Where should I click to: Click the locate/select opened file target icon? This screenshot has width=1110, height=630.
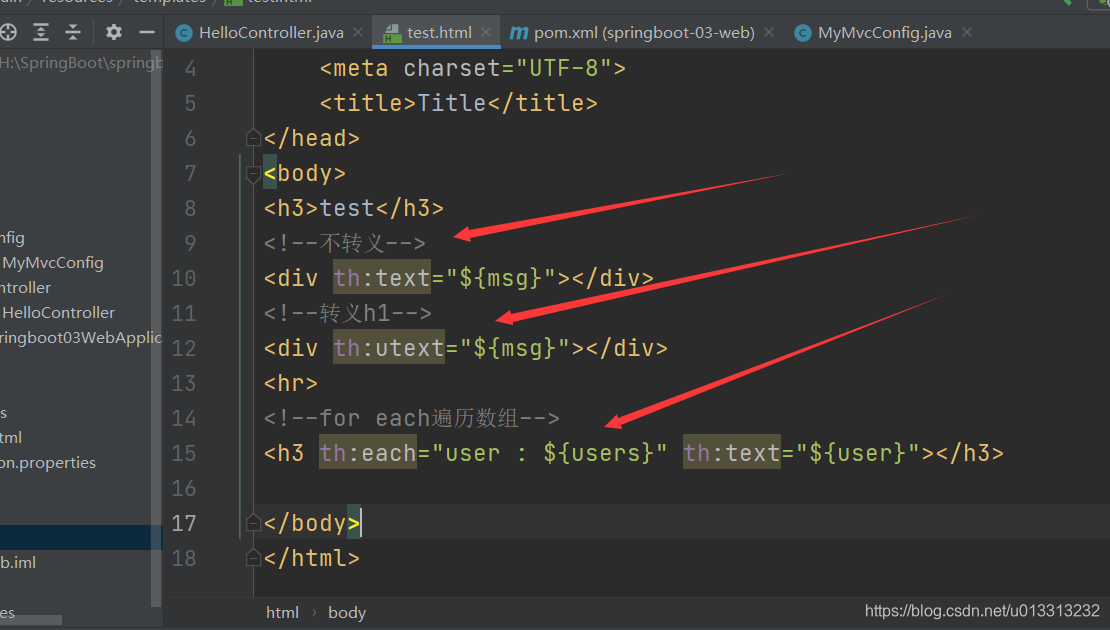click(8, 32)
